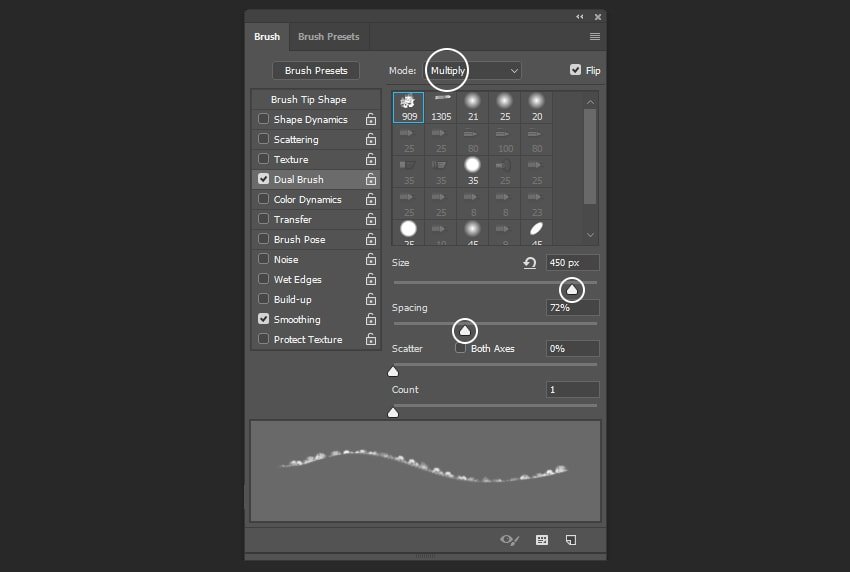This screenshot has height=572, width=850.
Task: Click the reset brush size icon
Action: pos(530,263)
